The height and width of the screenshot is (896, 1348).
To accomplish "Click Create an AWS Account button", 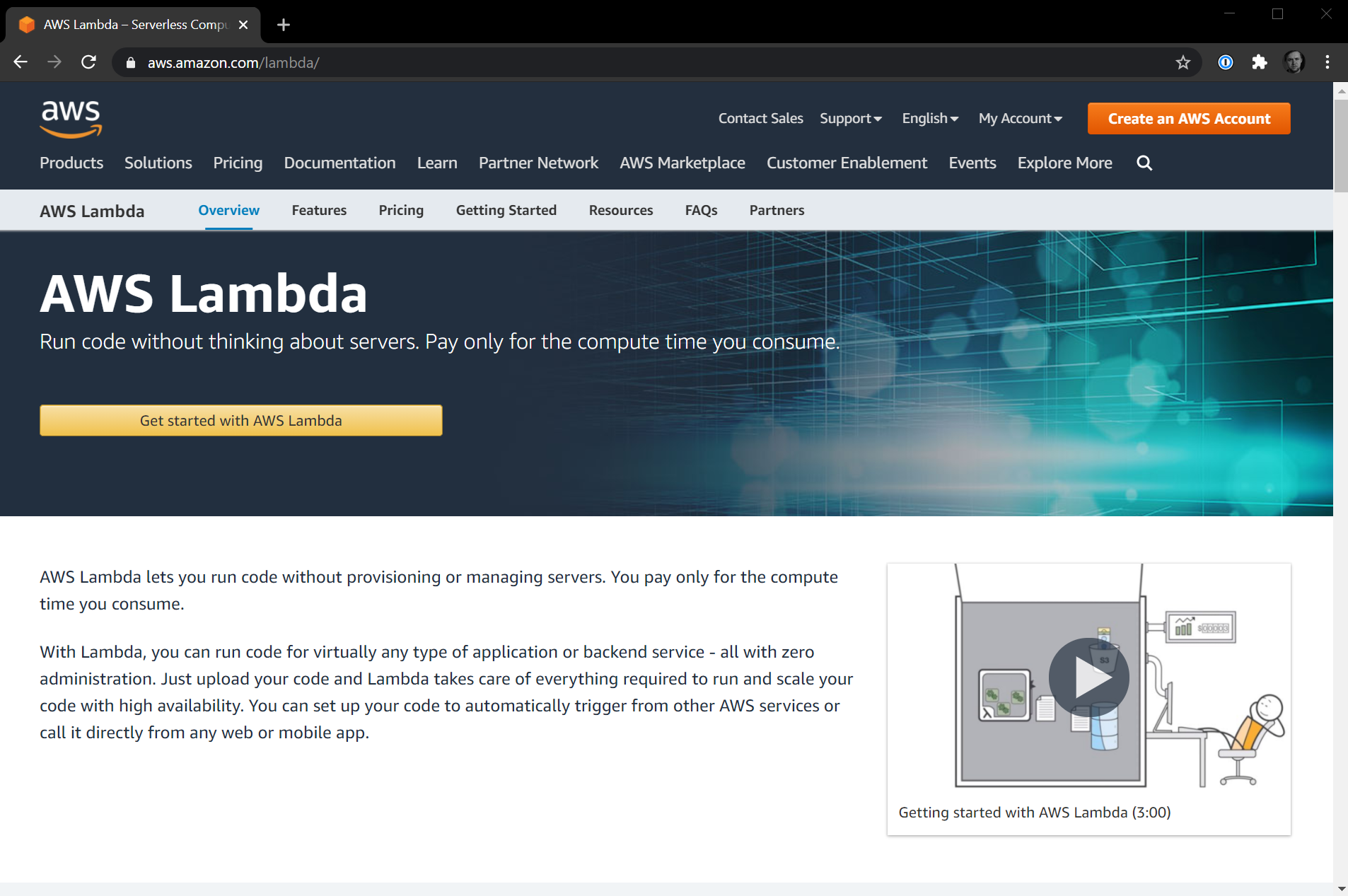I will pos(1189,119).
